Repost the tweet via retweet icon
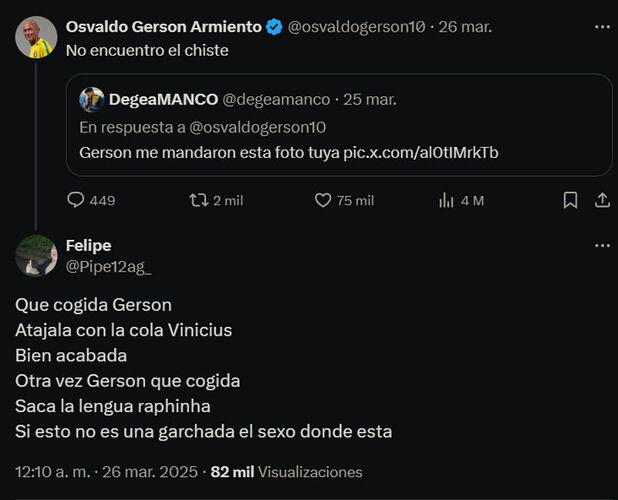Screen dimensions: 618x500 (199, 200)
